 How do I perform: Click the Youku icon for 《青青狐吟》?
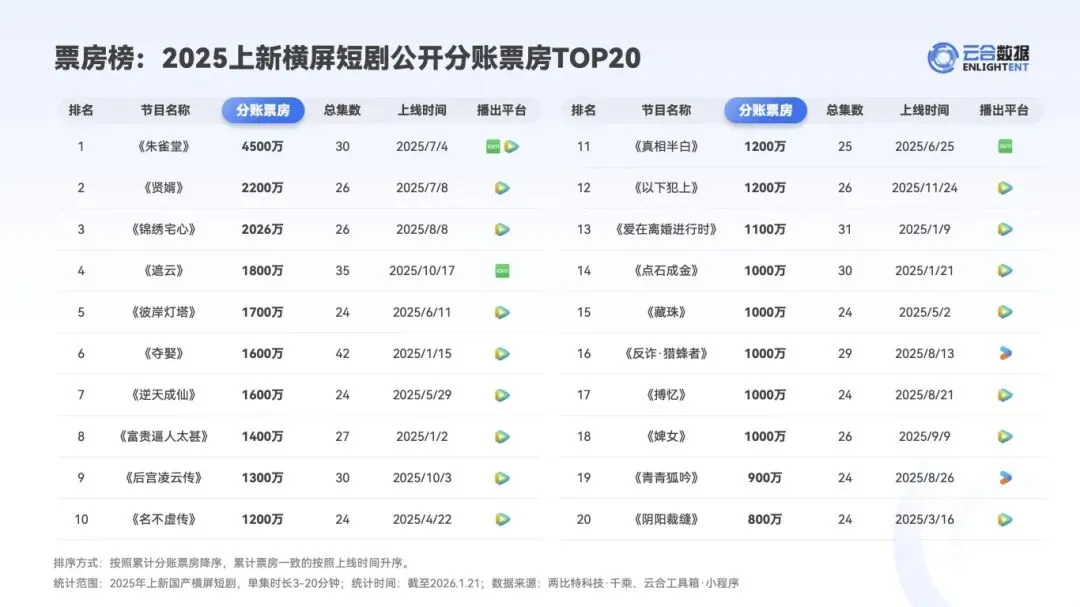click(1005, 477)
